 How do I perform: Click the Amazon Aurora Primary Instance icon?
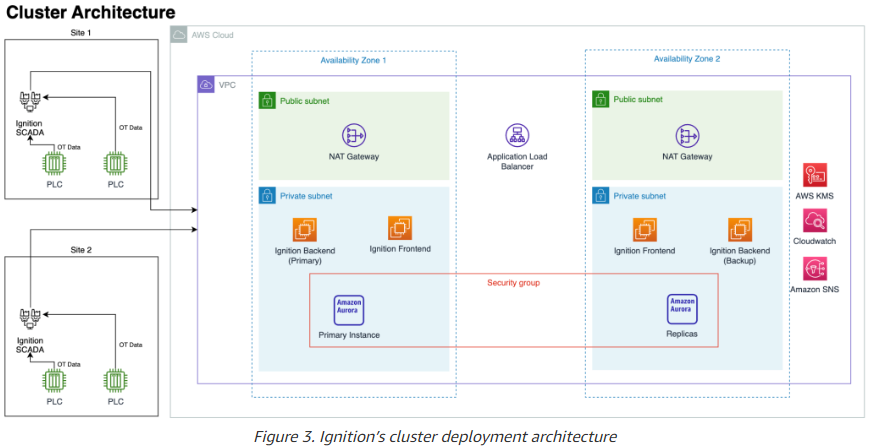point(349,310)
